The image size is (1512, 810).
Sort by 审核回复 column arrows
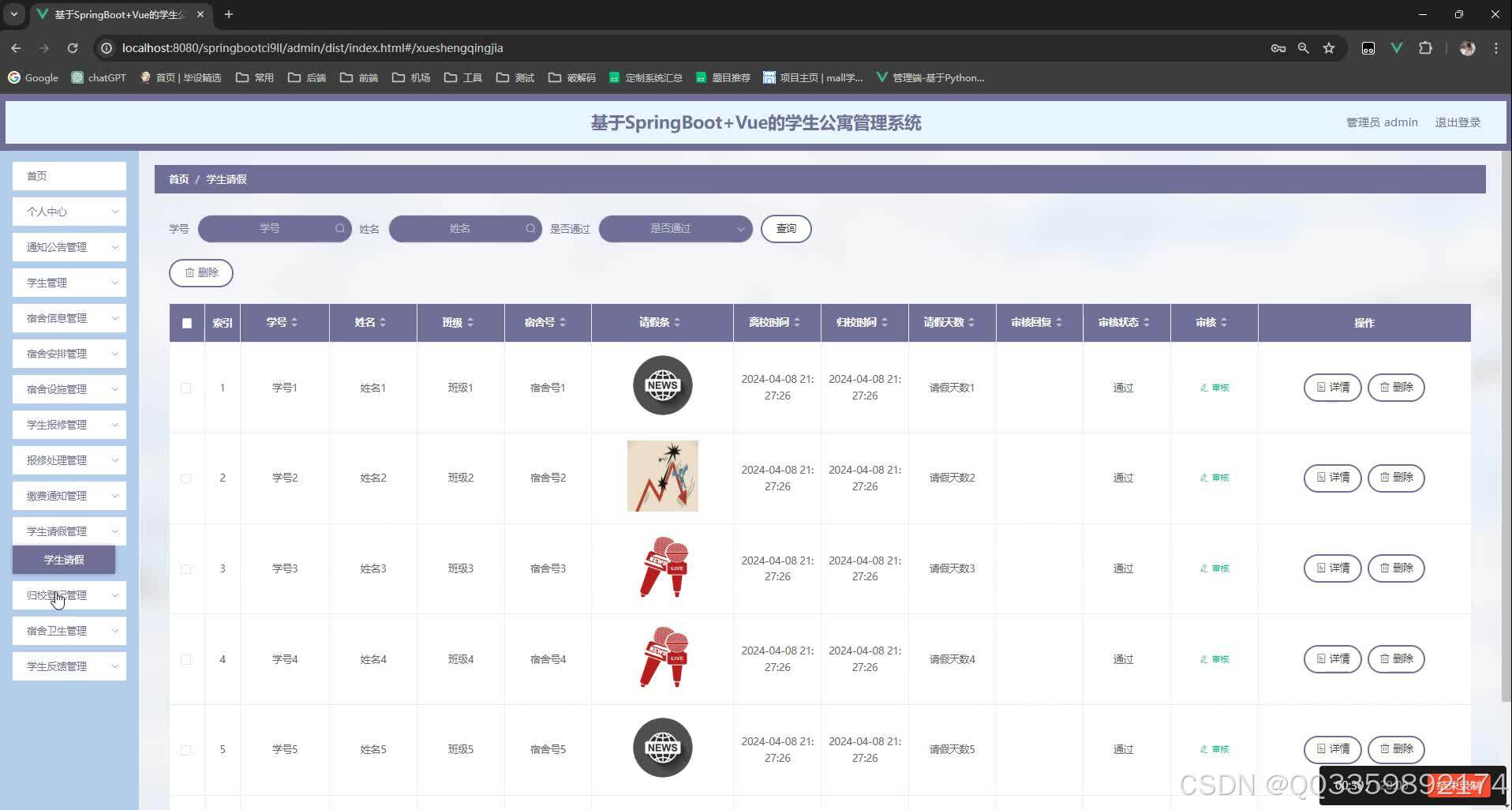point(1059,322)
